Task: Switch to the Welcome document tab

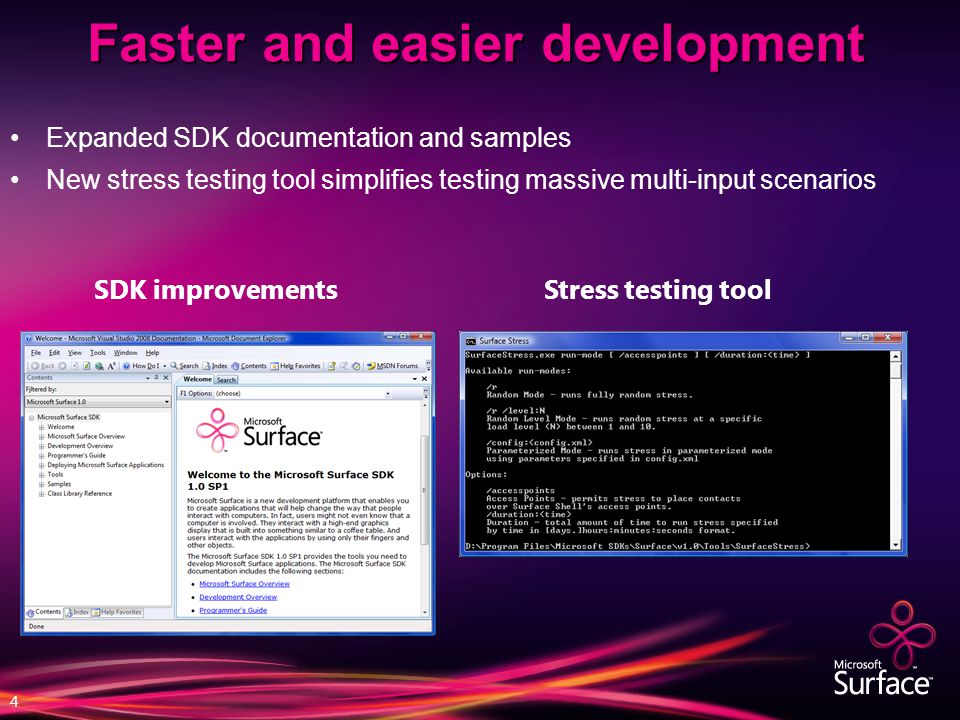Action: [x=197, y=379]
